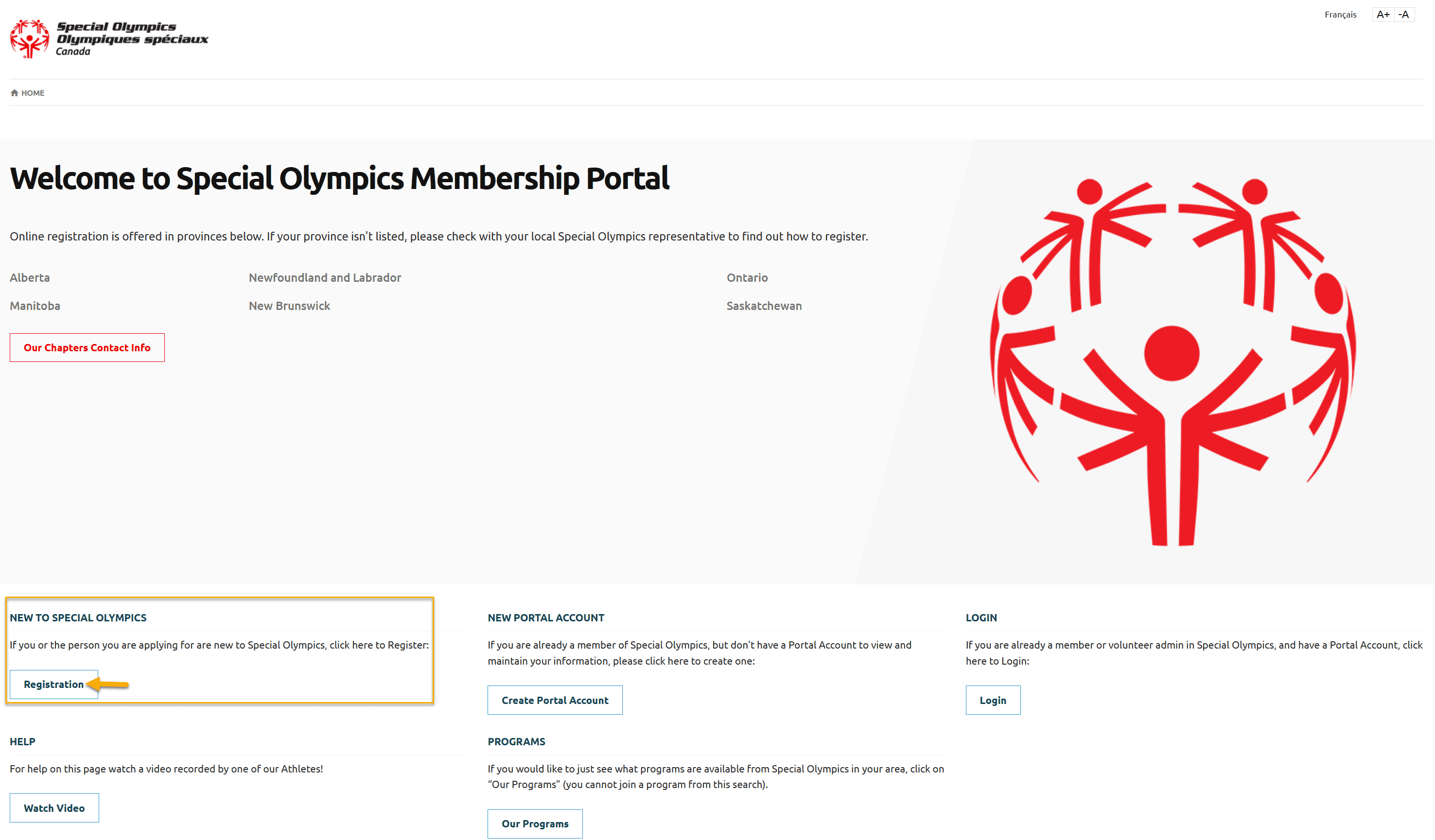Click the 'Online registration is offered' paragraph
Screen dimensions: 1435x840
[438, 236]
